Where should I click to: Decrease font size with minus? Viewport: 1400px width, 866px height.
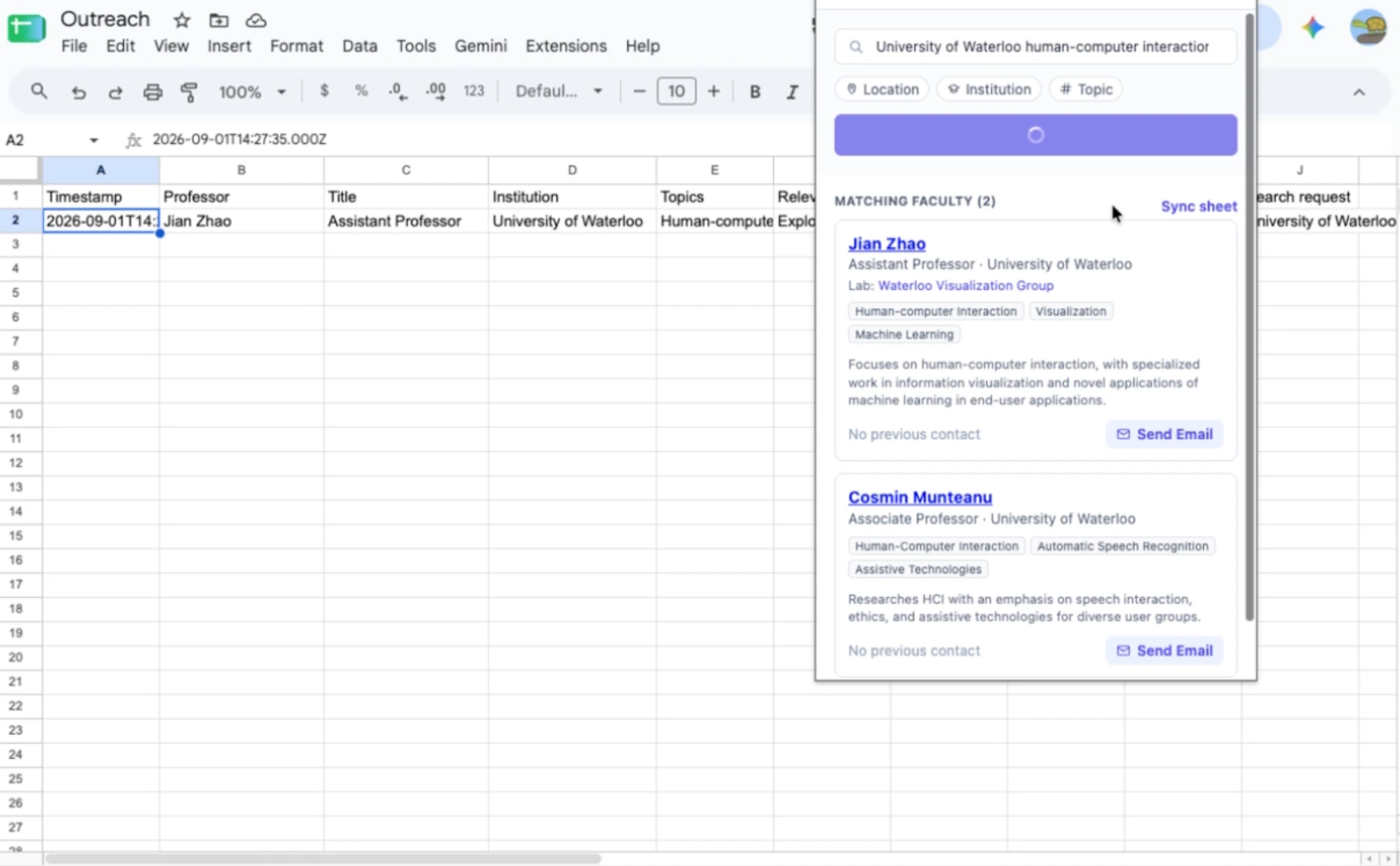click(639, 92)
